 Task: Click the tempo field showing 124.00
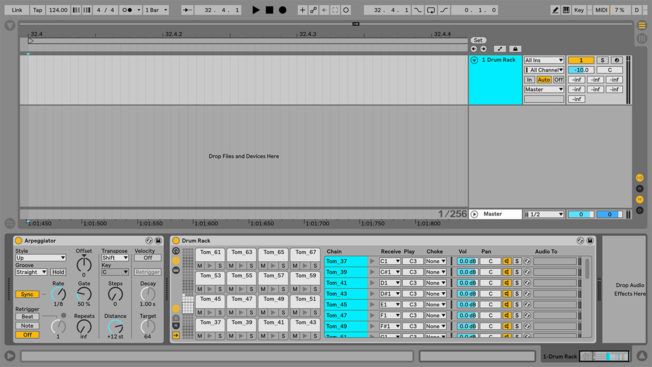pos(58,10)
